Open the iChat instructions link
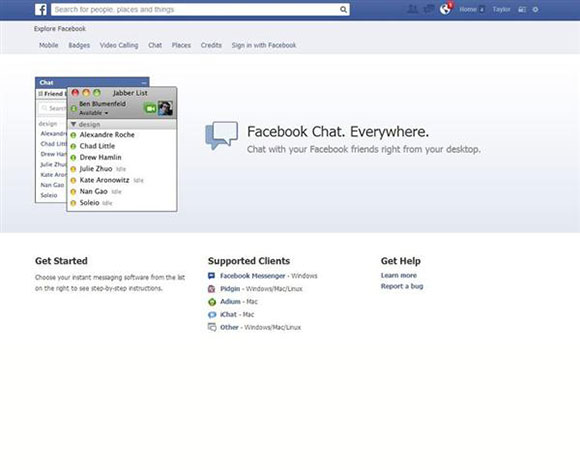580x470 pixels. click(x=229, y=315)
